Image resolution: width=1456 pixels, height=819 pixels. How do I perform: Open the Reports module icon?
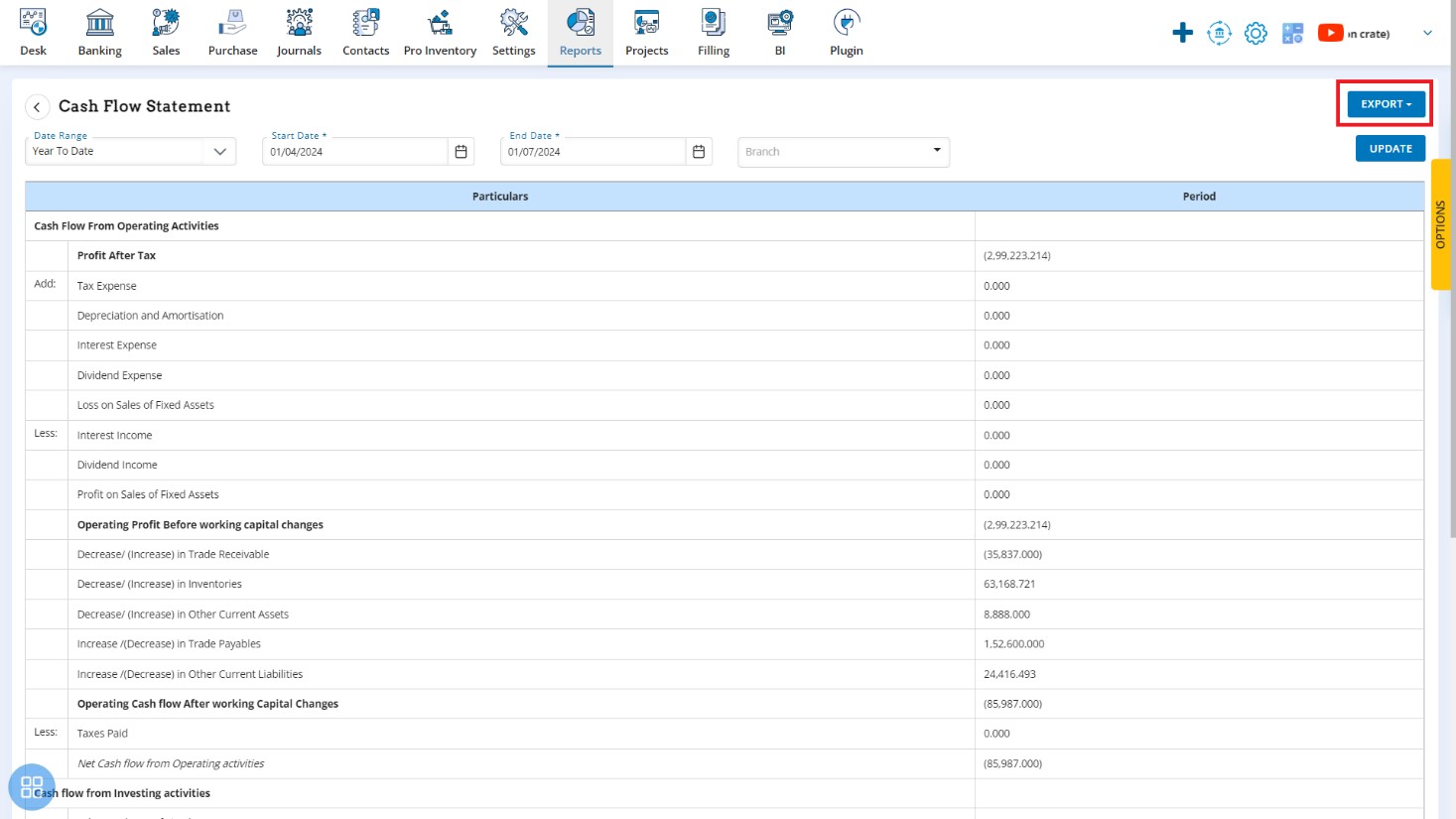click(x=581, y=22)
